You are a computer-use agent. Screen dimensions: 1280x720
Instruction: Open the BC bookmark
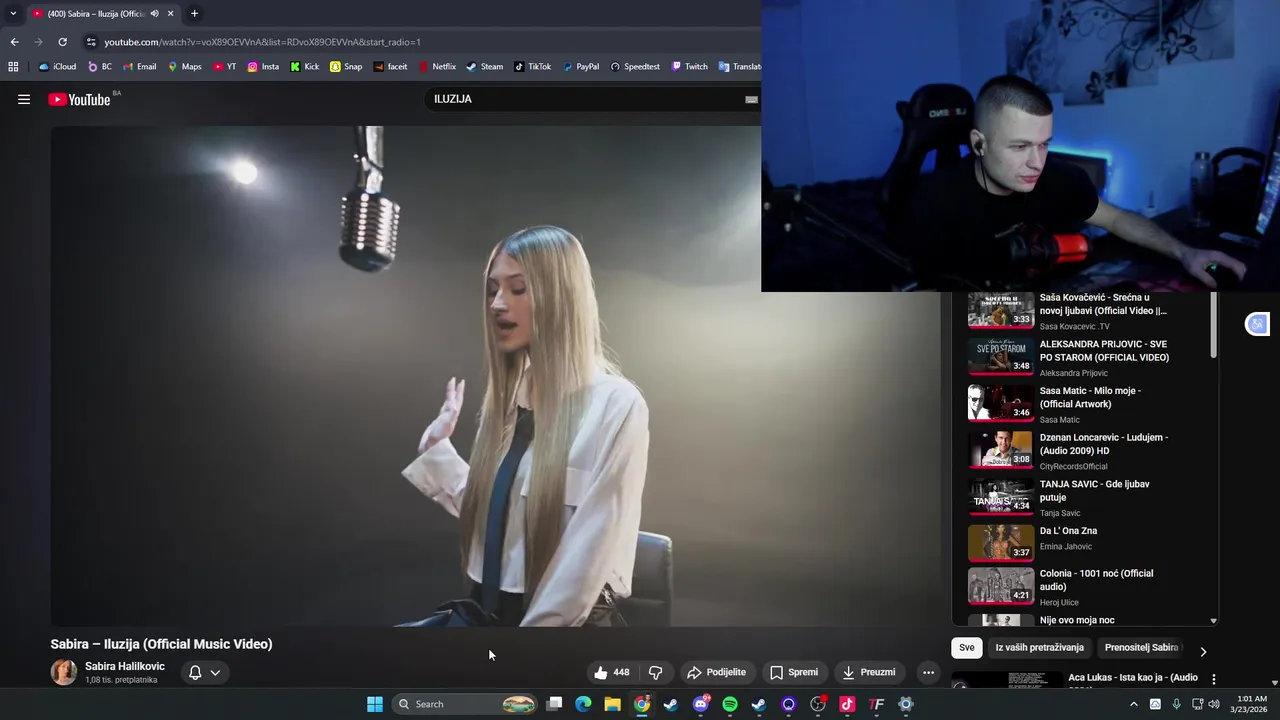tap(100, 67)
